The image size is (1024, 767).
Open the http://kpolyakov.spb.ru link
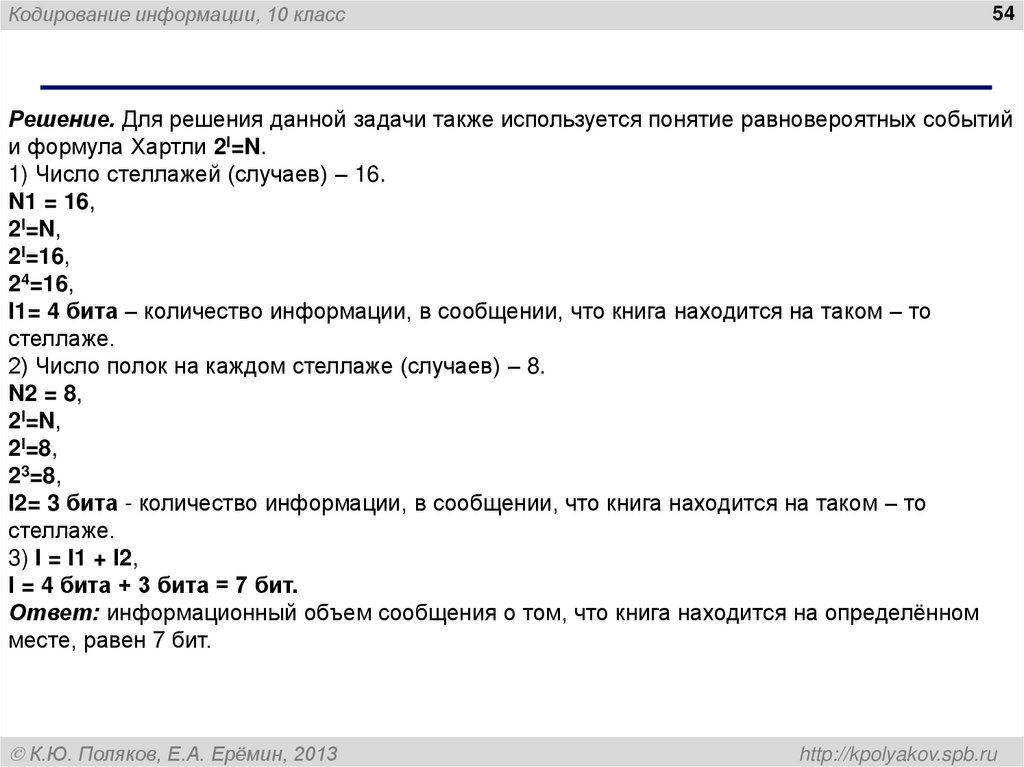coord(899,754)
